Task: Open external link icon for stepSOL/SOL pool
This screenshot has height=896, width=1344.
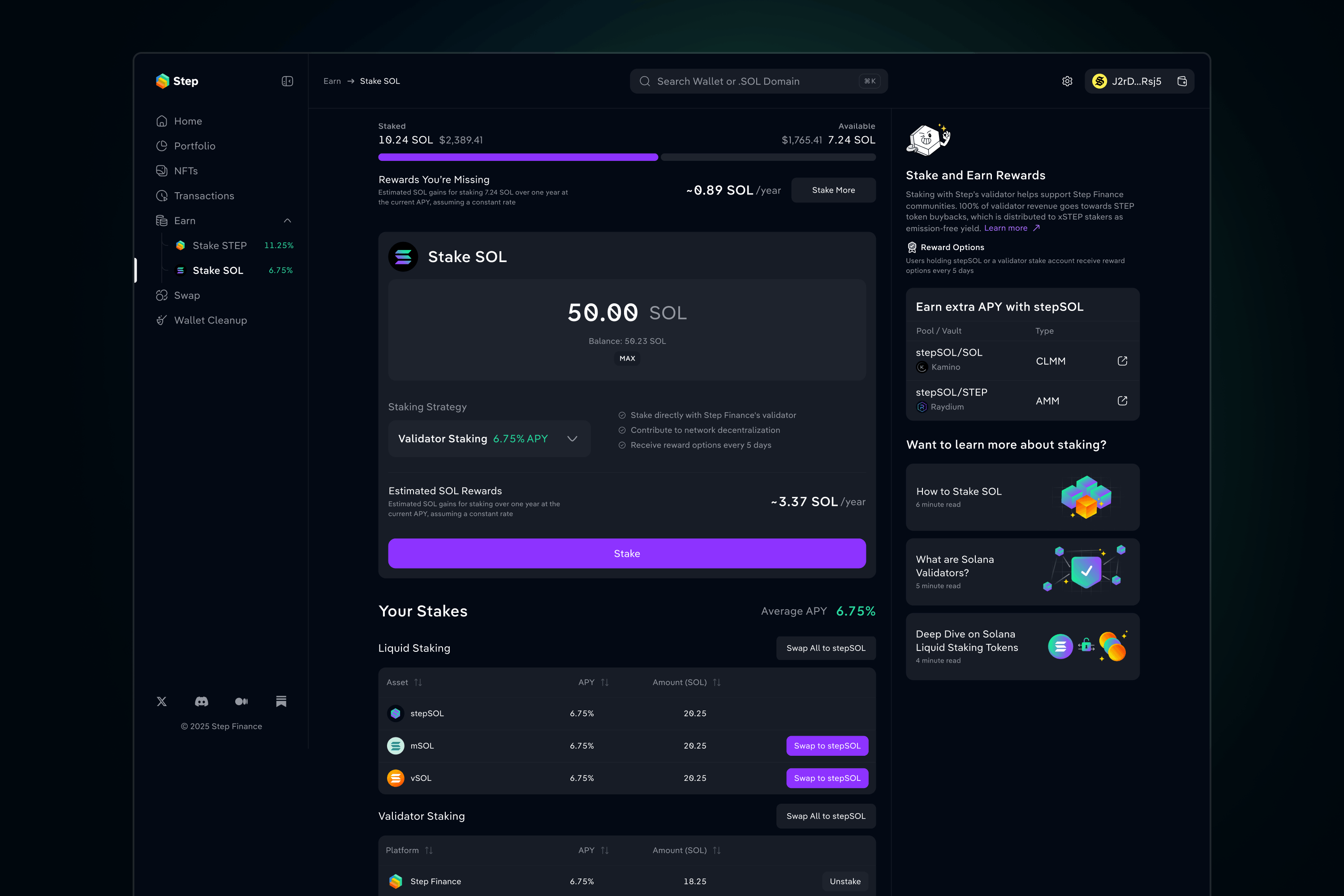Action: (x=1122, y=361)
